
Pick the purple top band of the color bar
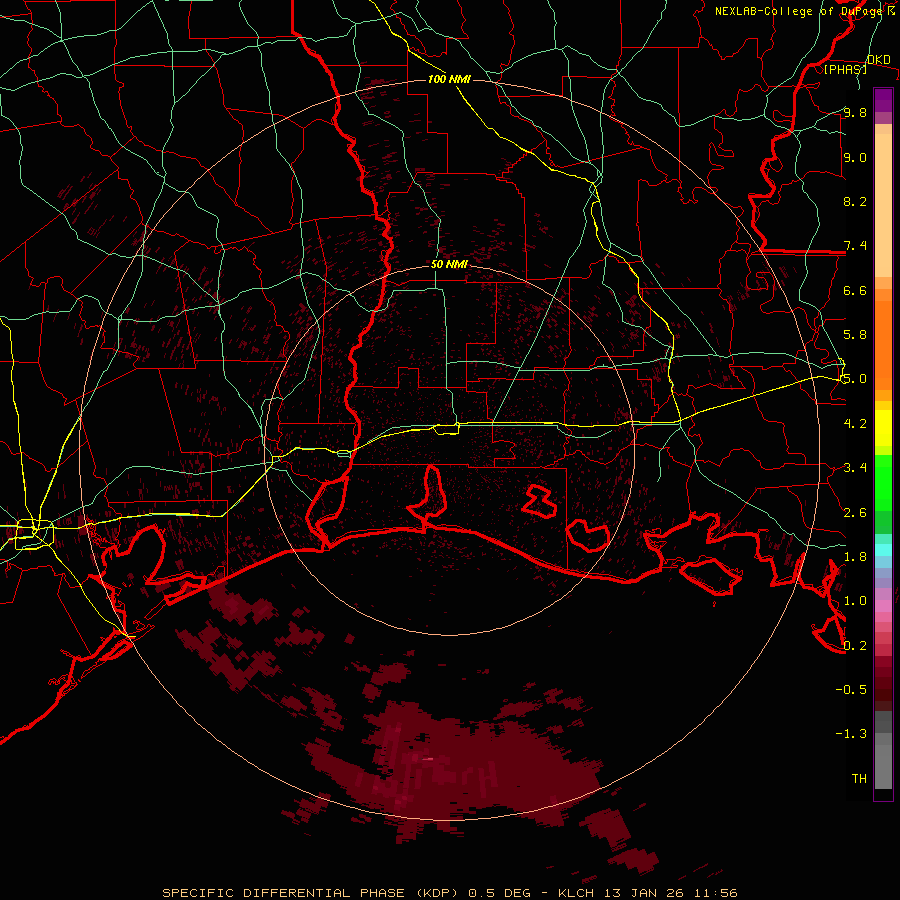click(883, 100)
